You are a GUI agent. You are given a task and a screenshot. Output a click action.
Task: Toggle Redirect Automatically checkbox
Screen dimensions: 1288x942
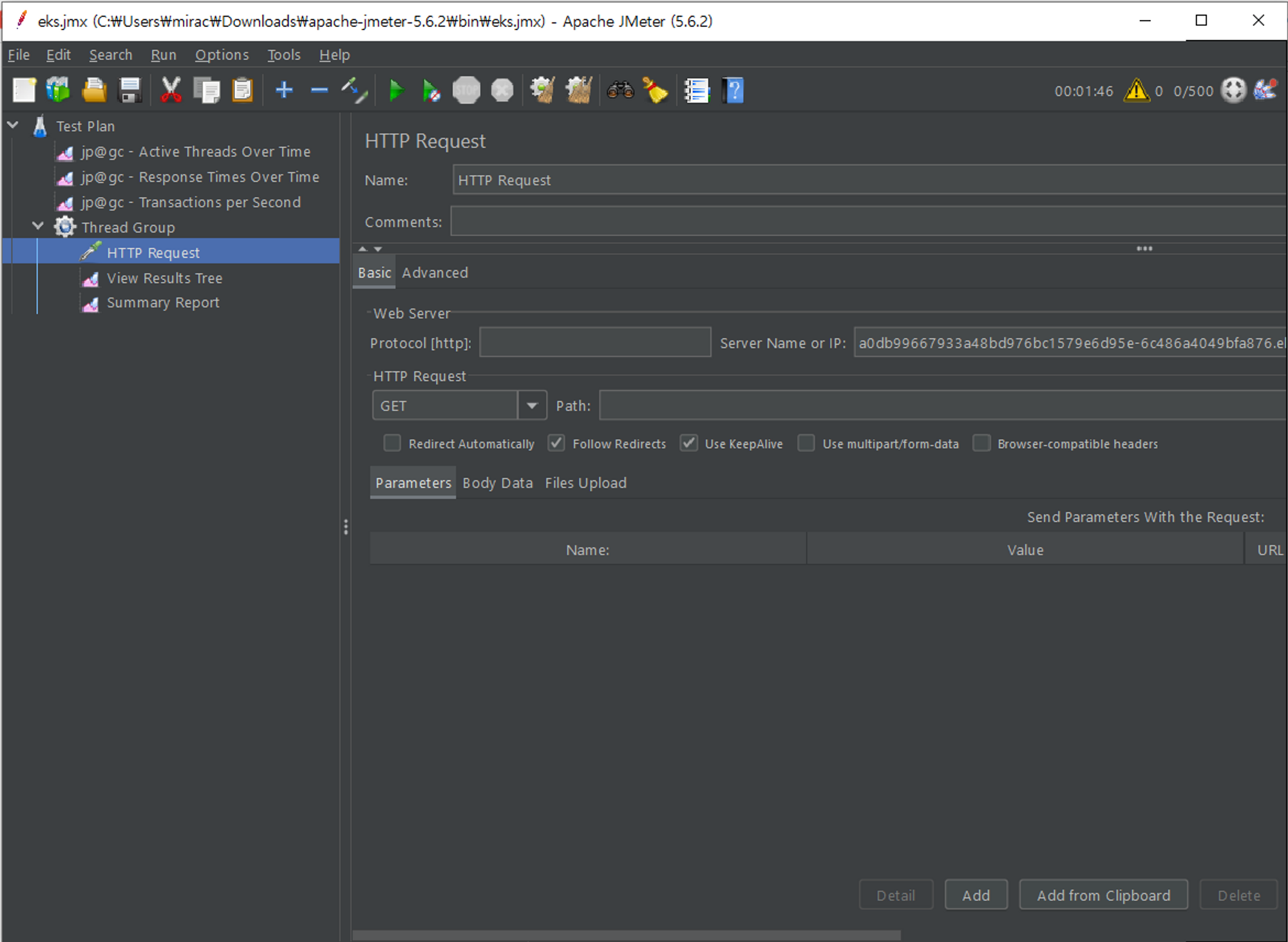tap(392, 443)
